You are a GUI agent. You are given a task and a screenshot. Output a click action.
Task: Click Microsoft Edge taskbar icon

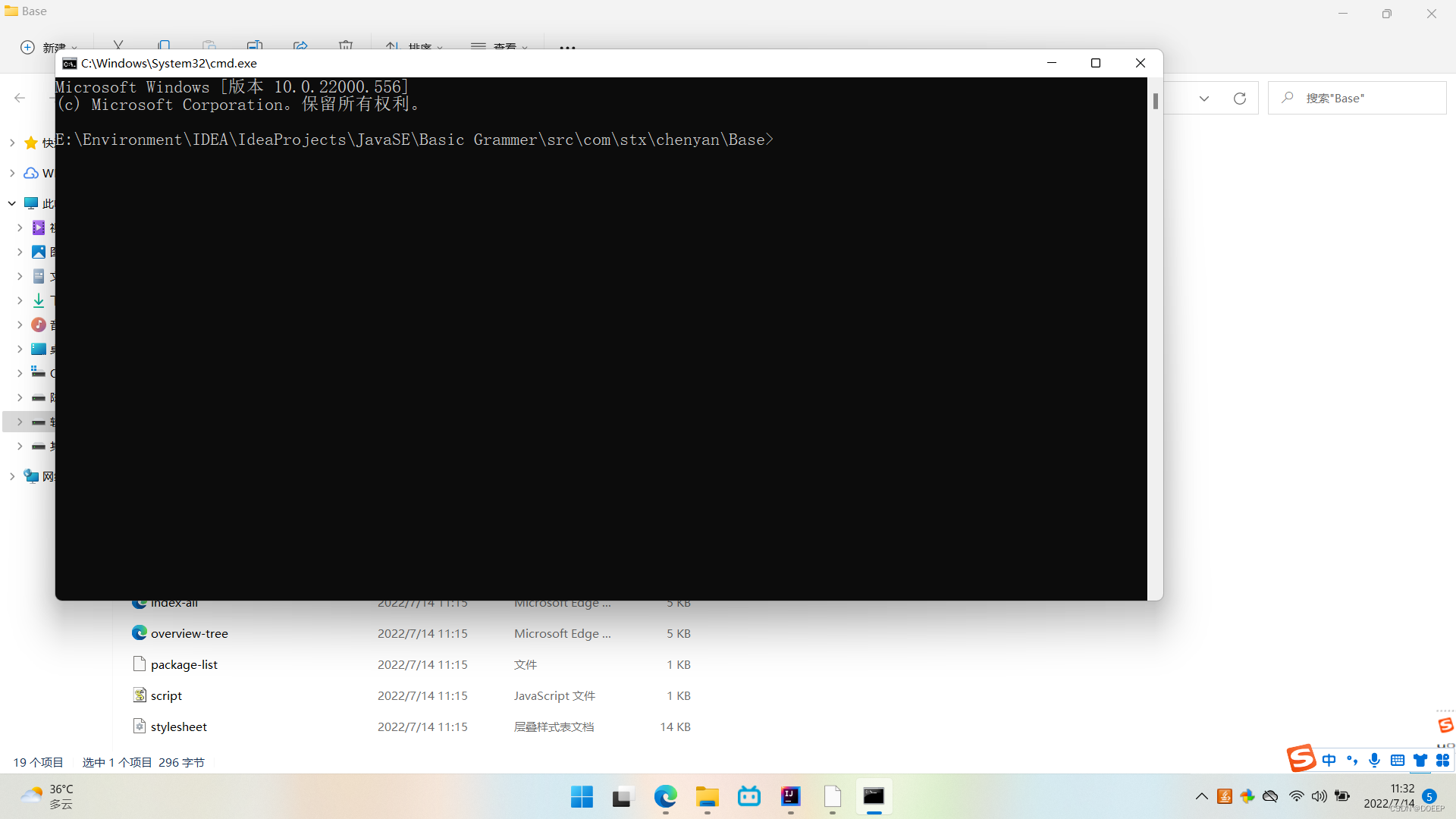pyautogui.click(x=665, y=796)
